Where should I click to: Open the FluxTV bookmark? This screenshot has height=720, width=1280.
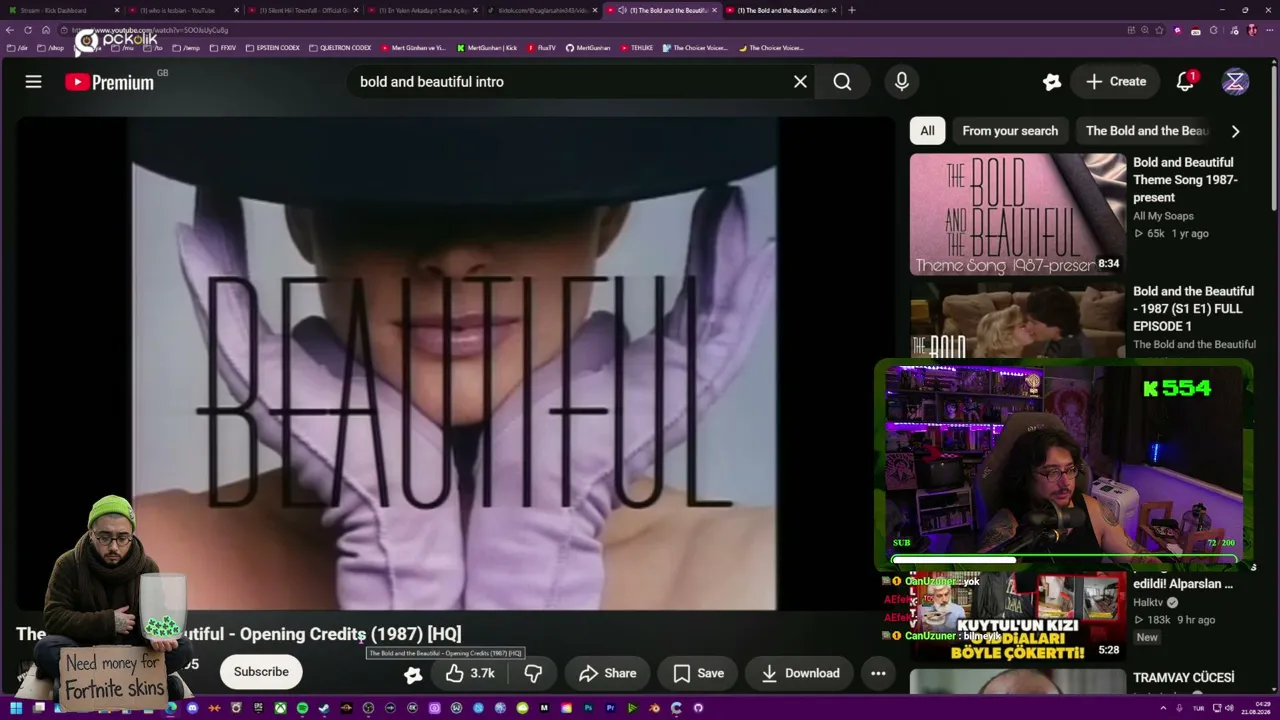pyautogui.click(x=542, y=48)
